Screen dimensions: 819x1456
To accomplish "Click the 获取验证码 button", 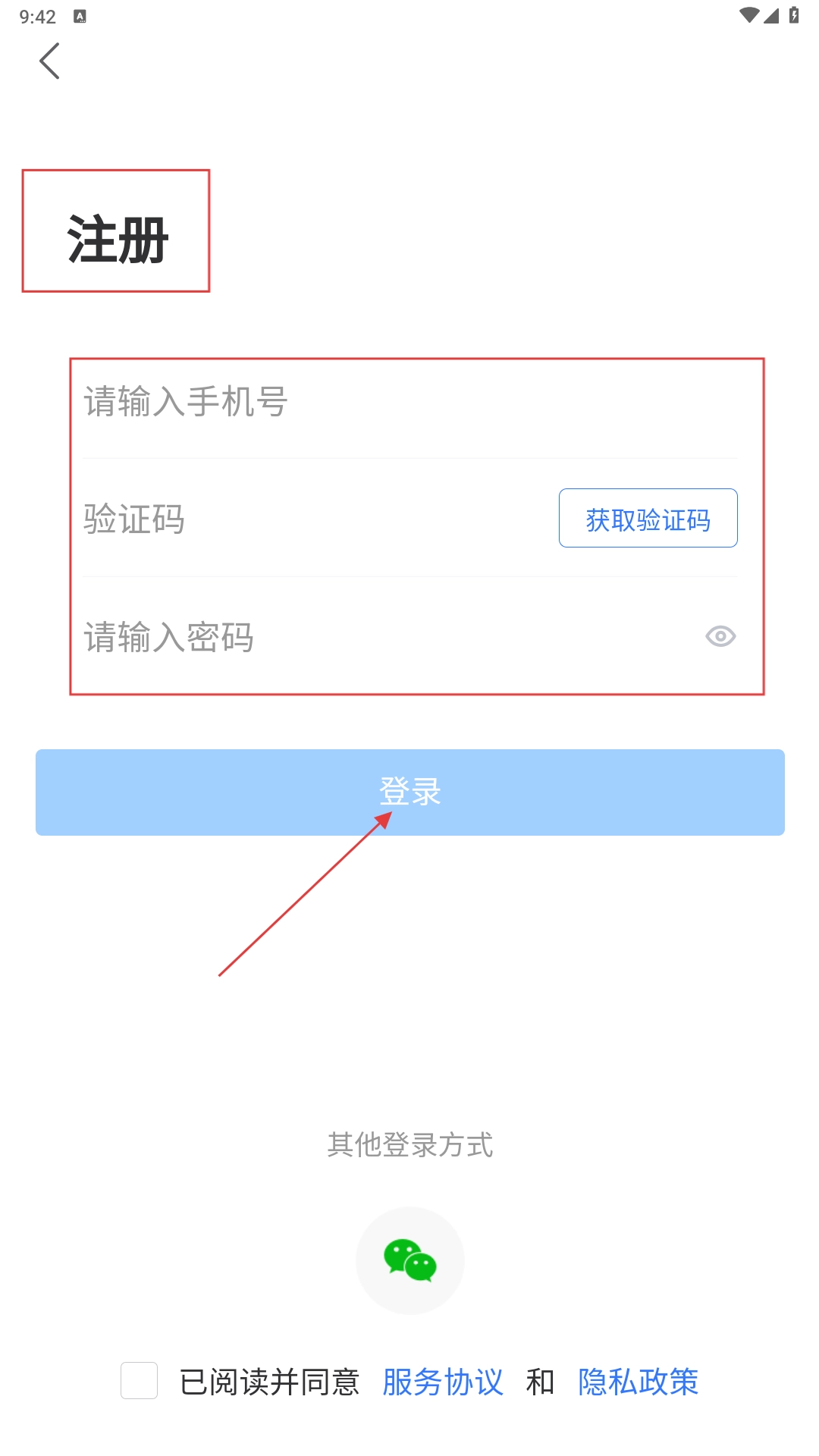I will tap(648, 518).
